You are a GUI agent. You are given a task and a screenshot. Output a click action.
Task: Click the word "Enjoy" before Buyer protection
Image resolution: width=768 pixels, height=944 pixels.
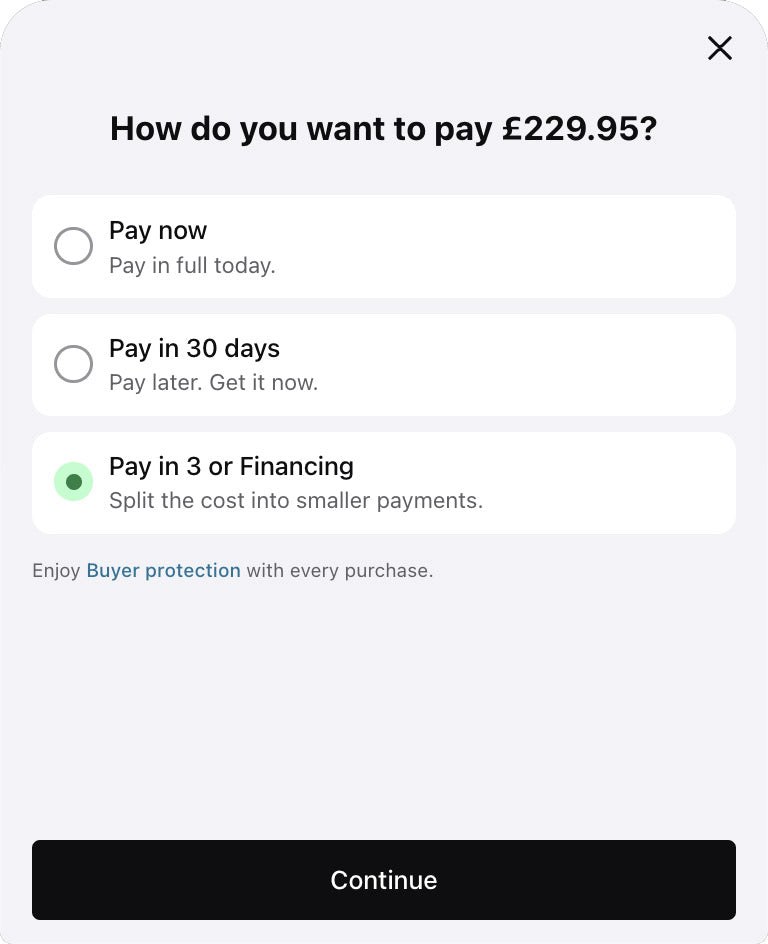(56, 571)
